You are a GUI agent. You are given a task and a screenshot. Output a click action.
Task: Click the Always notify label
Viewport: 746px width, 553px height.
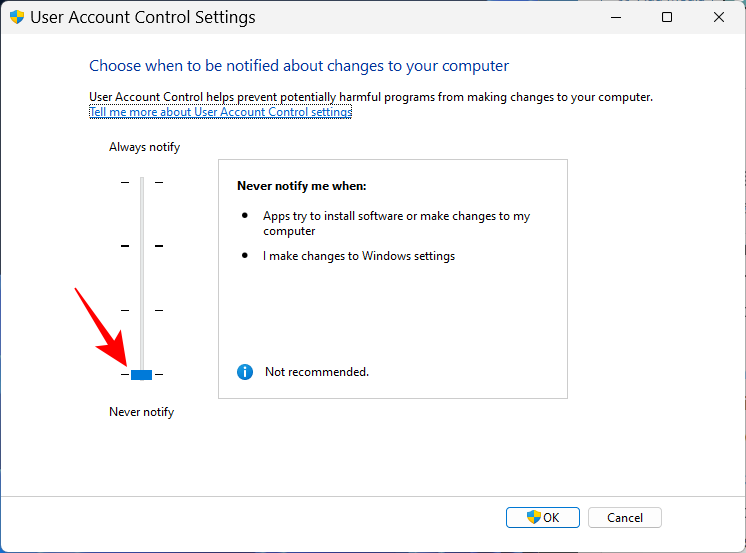[x=145, y=147]
